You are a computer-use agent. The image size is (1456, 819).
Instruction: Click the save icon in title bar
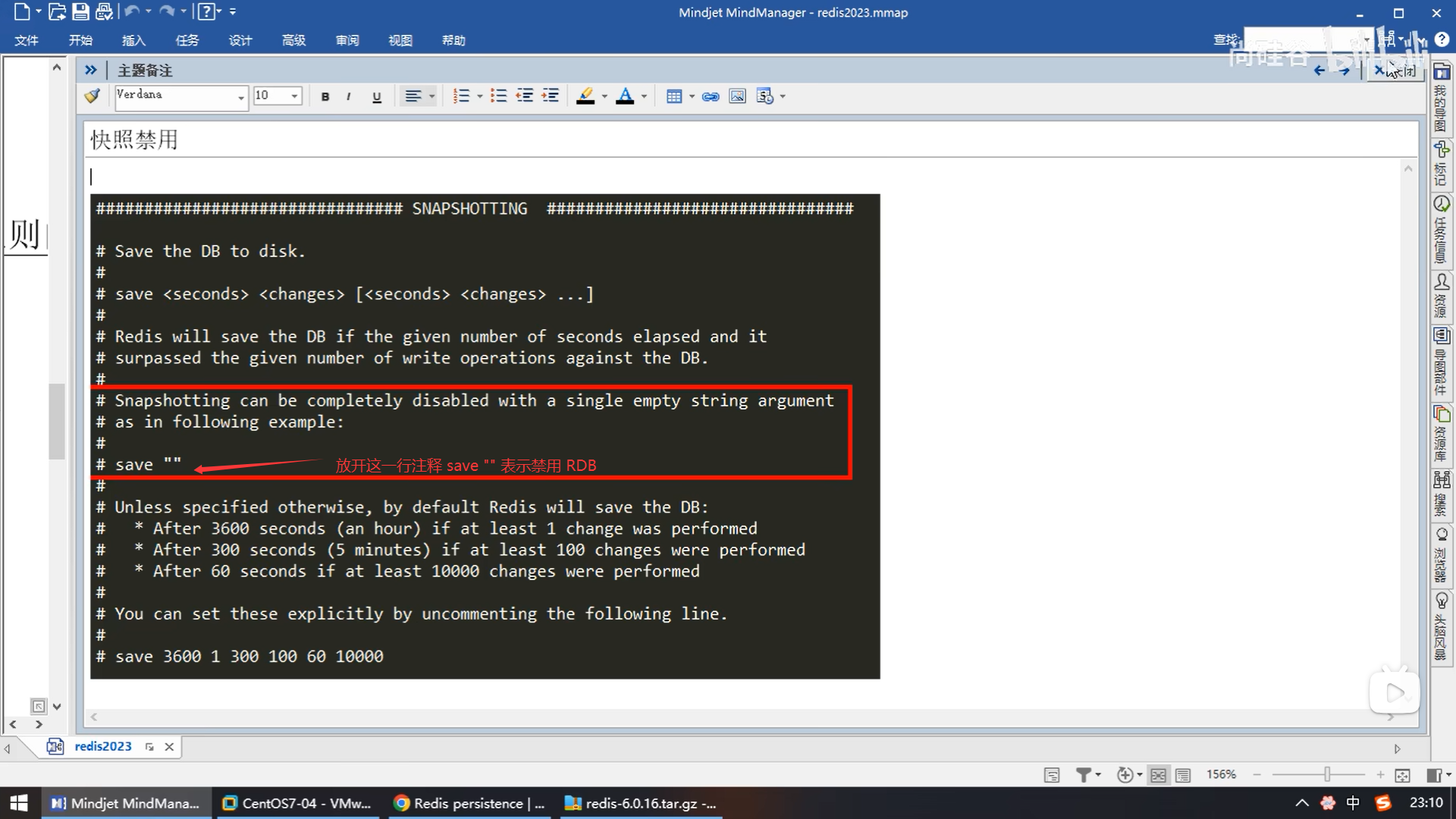coord(80,12)
